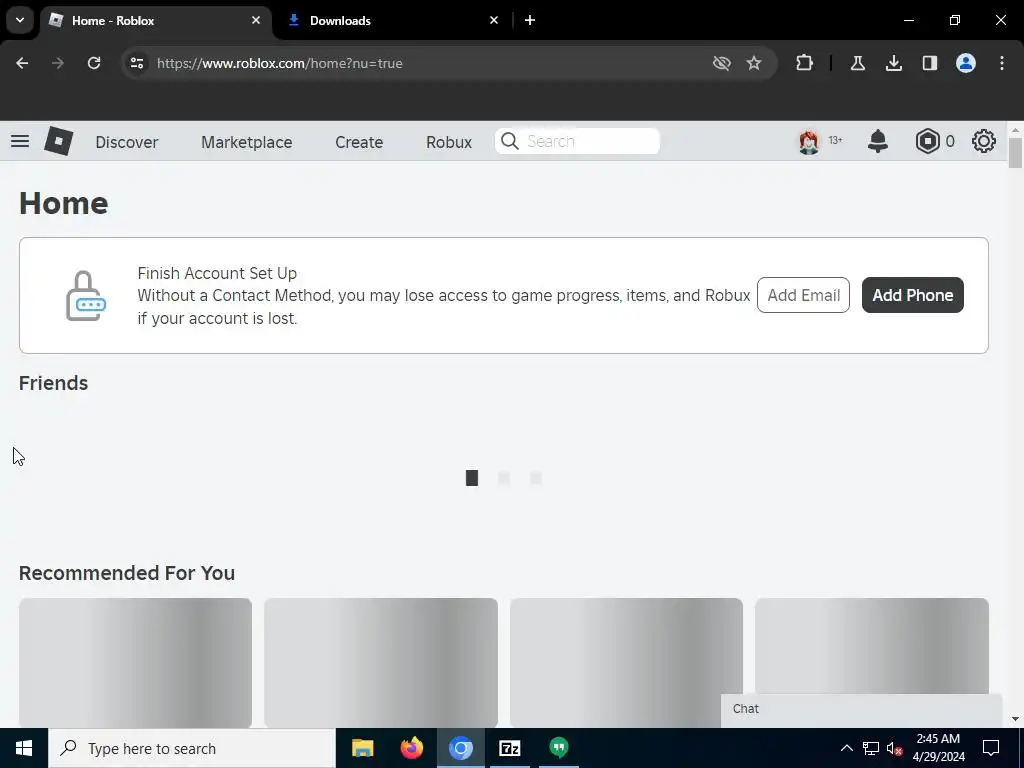Viewport: 1024px width, 768px height.
Task: Click the Recommended For You heading
Action: click(127, 573)
